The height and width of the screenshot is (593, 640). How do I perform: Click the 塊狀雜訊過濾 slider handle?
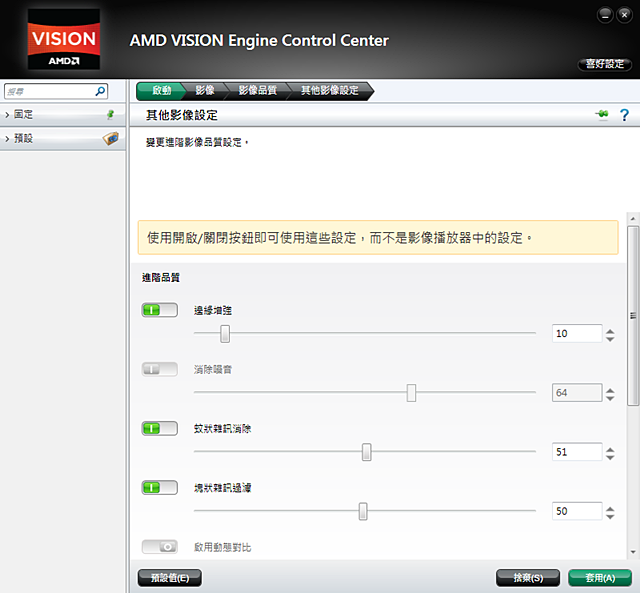click(363, 511)
